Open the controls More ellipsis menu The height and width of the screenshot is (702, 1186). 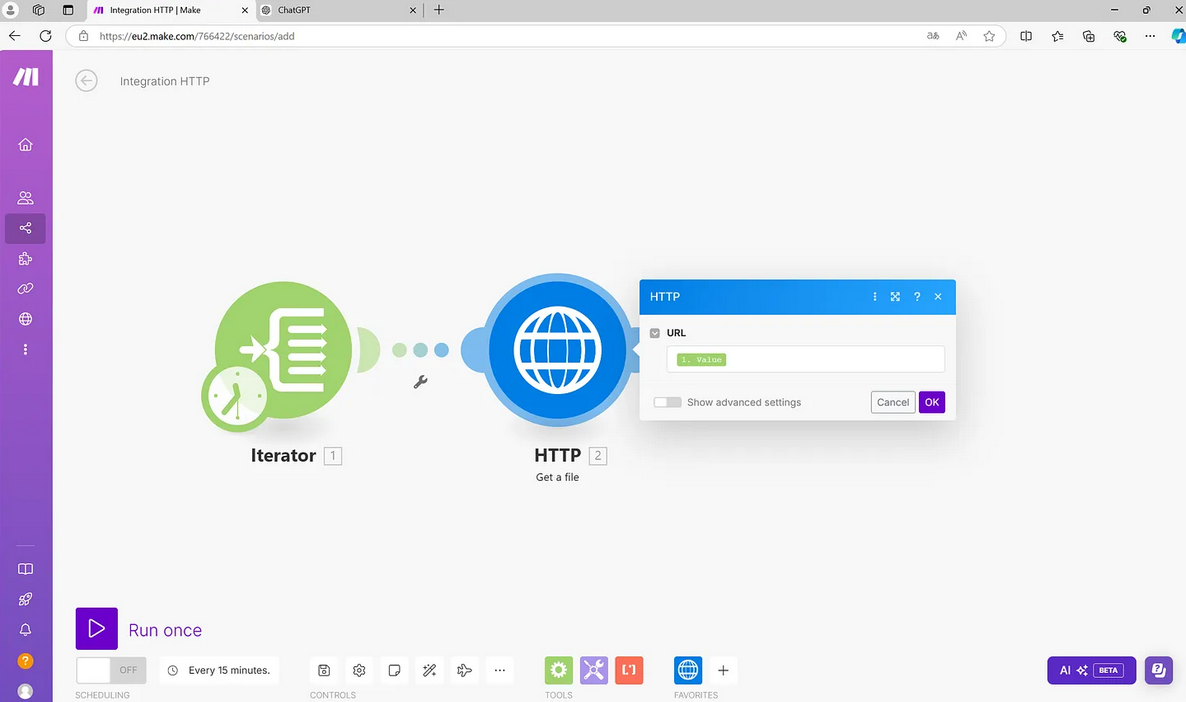point(500,670)
